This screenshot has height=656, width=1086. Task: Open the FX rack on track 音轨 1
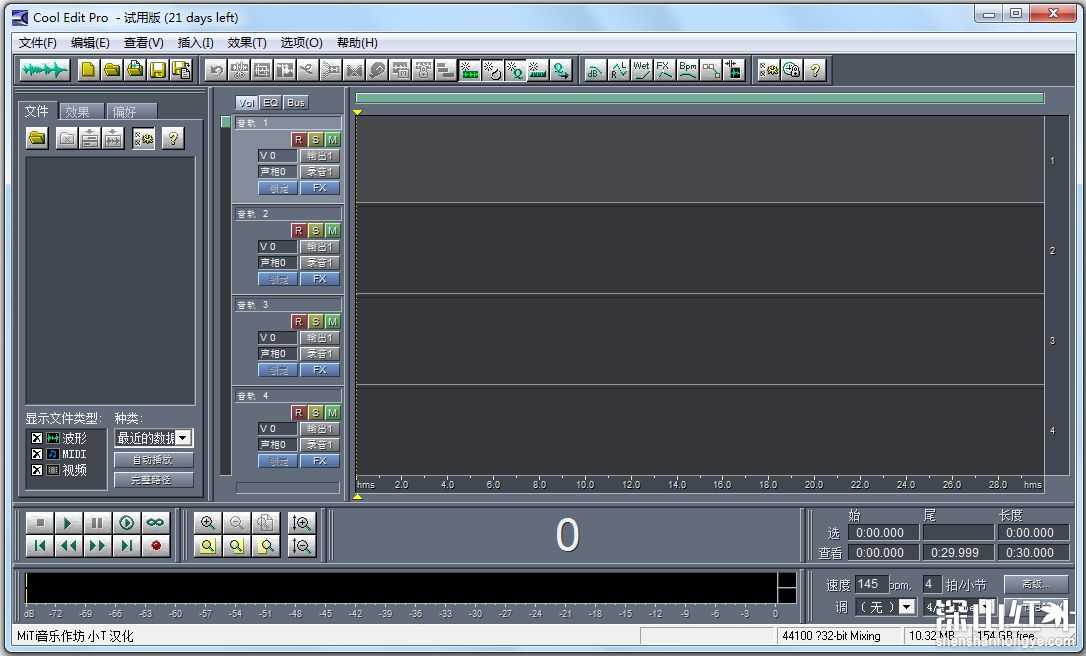pyautogui.click(x=318, y=188)
